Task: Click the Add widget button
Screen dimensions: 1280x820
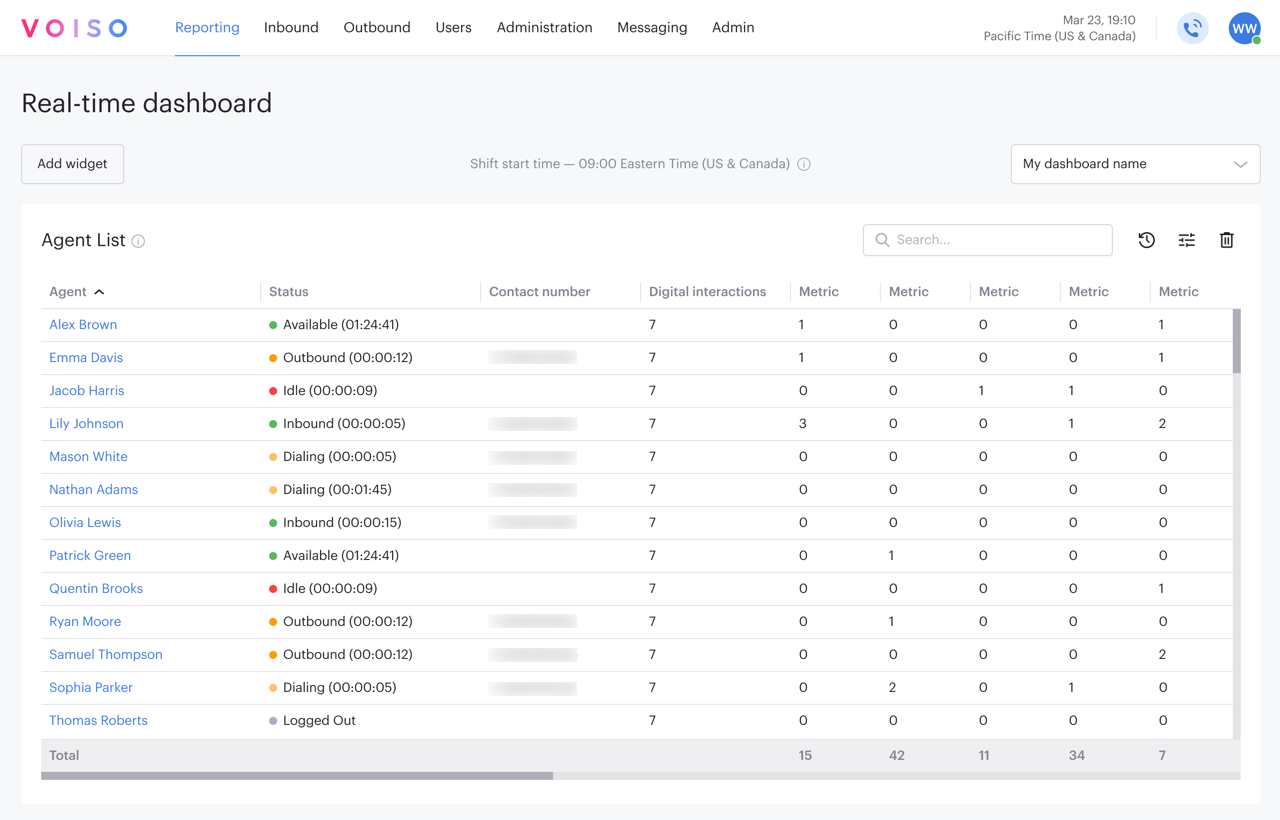Action: pyautogui.click(x=72, y=163)
